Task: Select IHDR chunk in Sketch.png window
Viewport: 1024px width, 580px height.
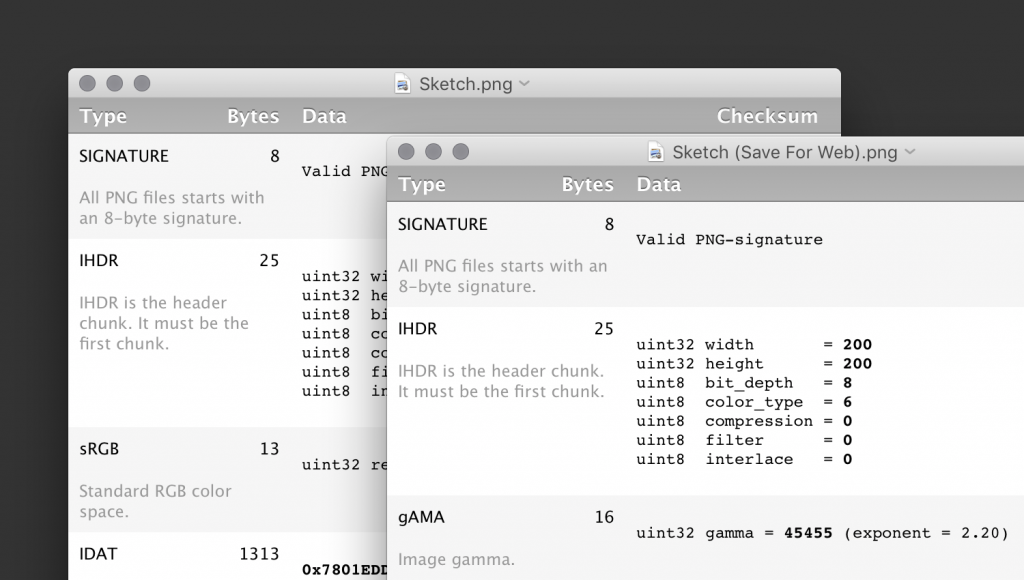Action: coord(99,261)
